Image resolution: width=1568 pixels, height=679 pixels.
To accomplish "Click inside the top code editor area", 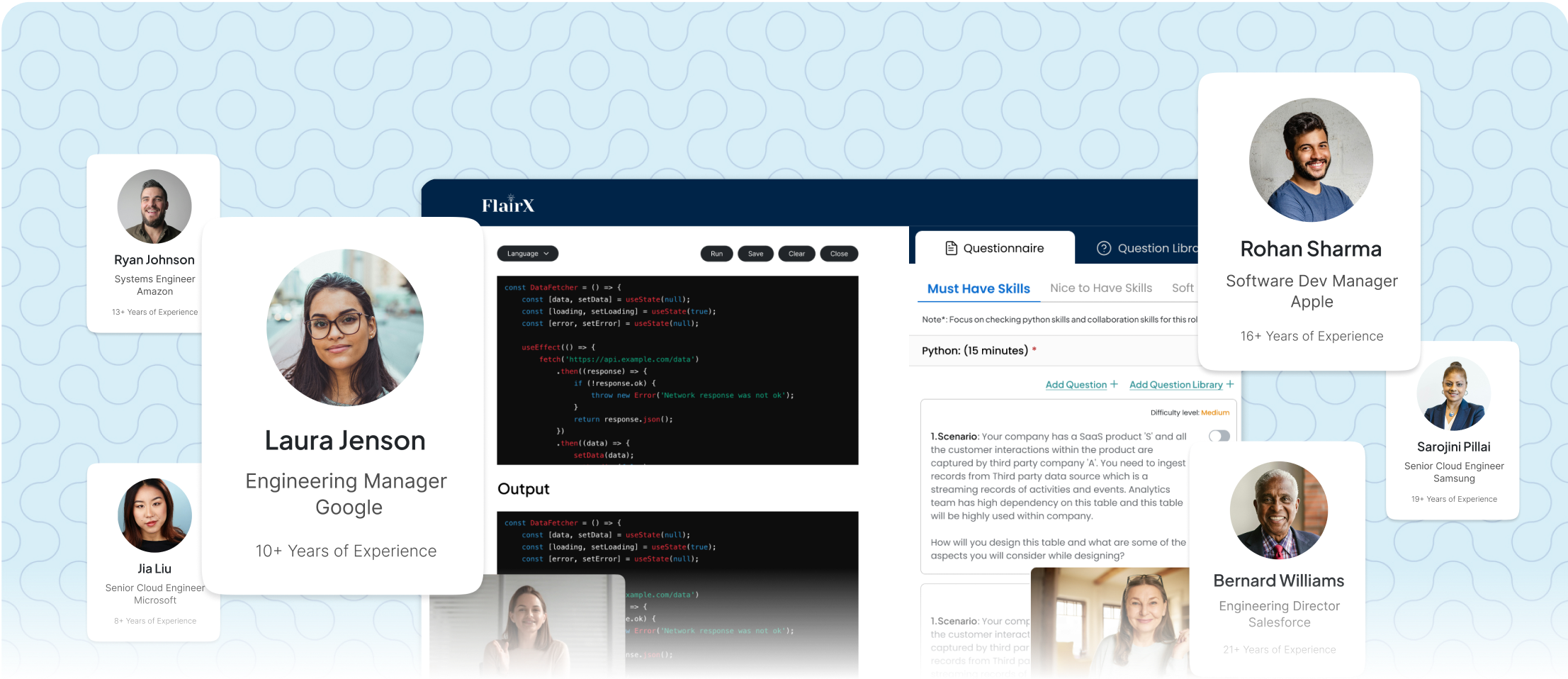I will pyautogui.click(x=677, y=370).
